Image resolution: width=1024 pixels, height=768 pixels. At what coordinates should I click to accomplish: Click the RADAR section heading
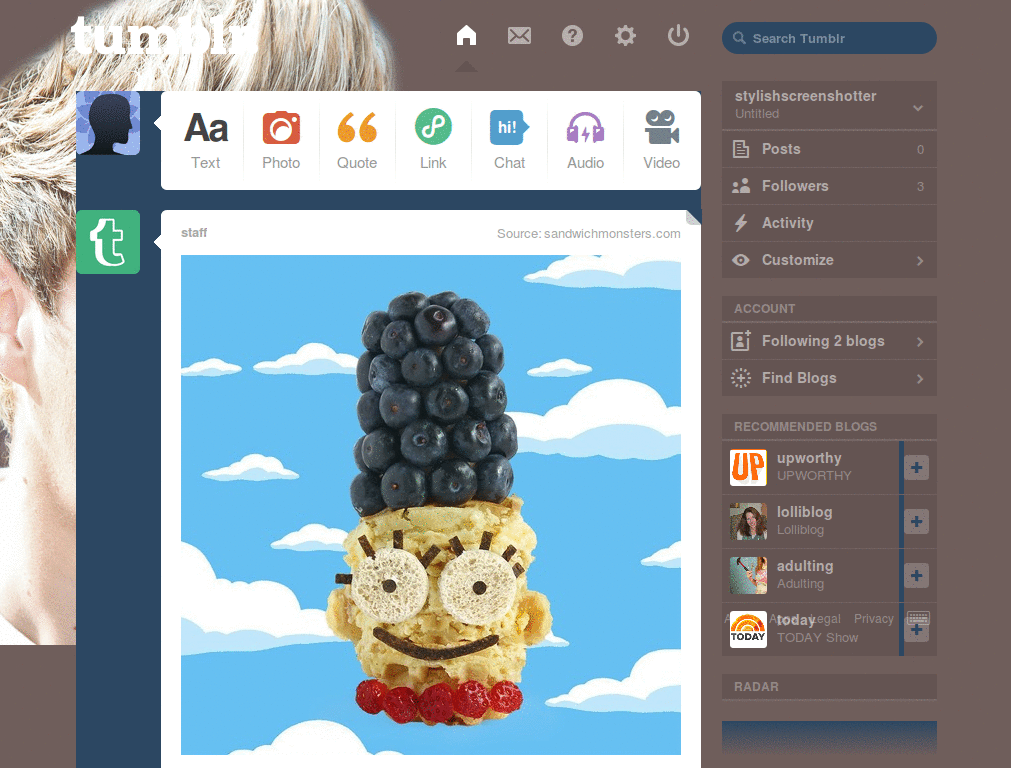(x=756, y=687)
